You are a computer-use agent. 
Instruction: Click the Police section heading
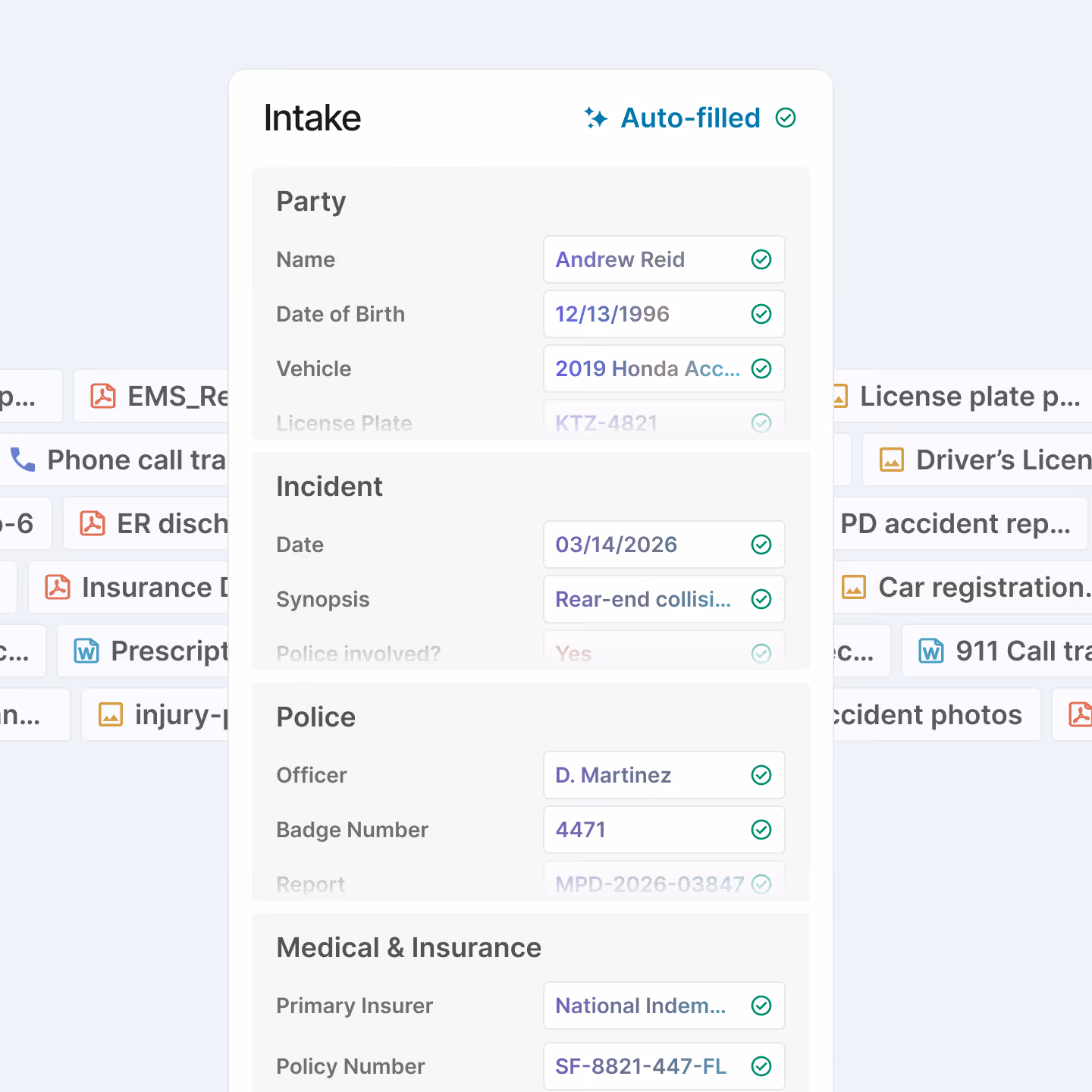pos(316,717)
